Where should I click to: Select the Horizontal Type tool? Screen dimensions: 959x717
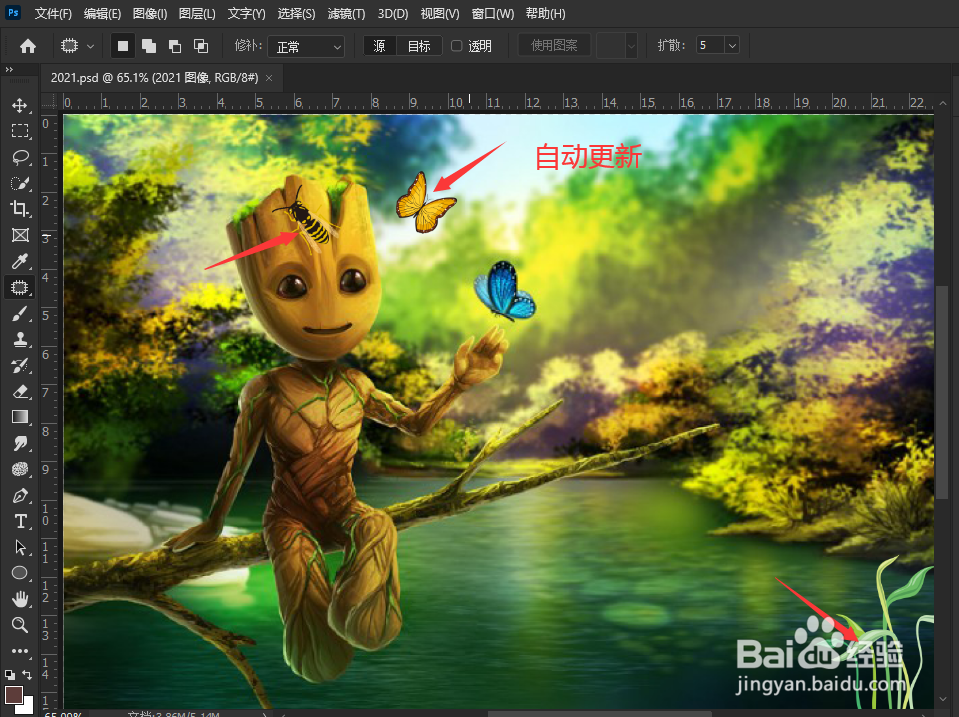pos(20,521)
